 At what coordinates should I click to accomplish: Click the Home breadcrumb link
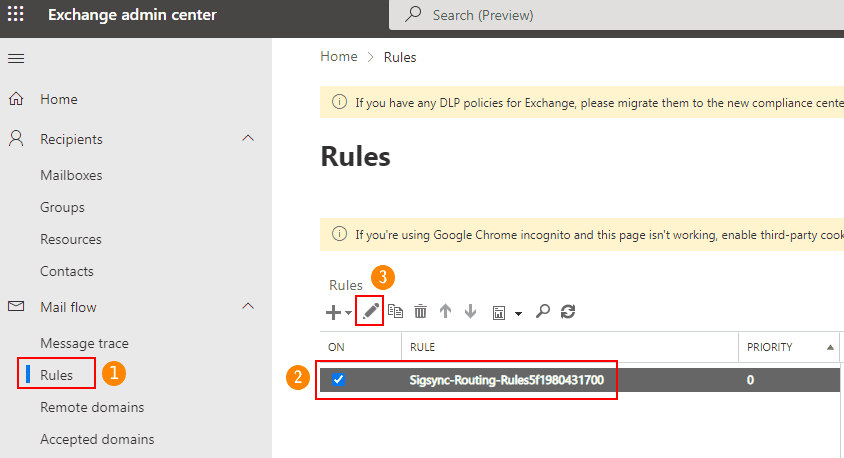click(338, 57)
